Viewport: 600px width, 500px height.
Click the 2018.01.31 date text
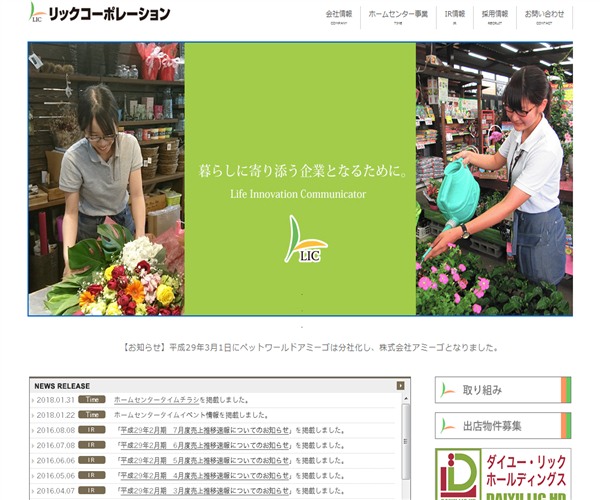point(55,400)
